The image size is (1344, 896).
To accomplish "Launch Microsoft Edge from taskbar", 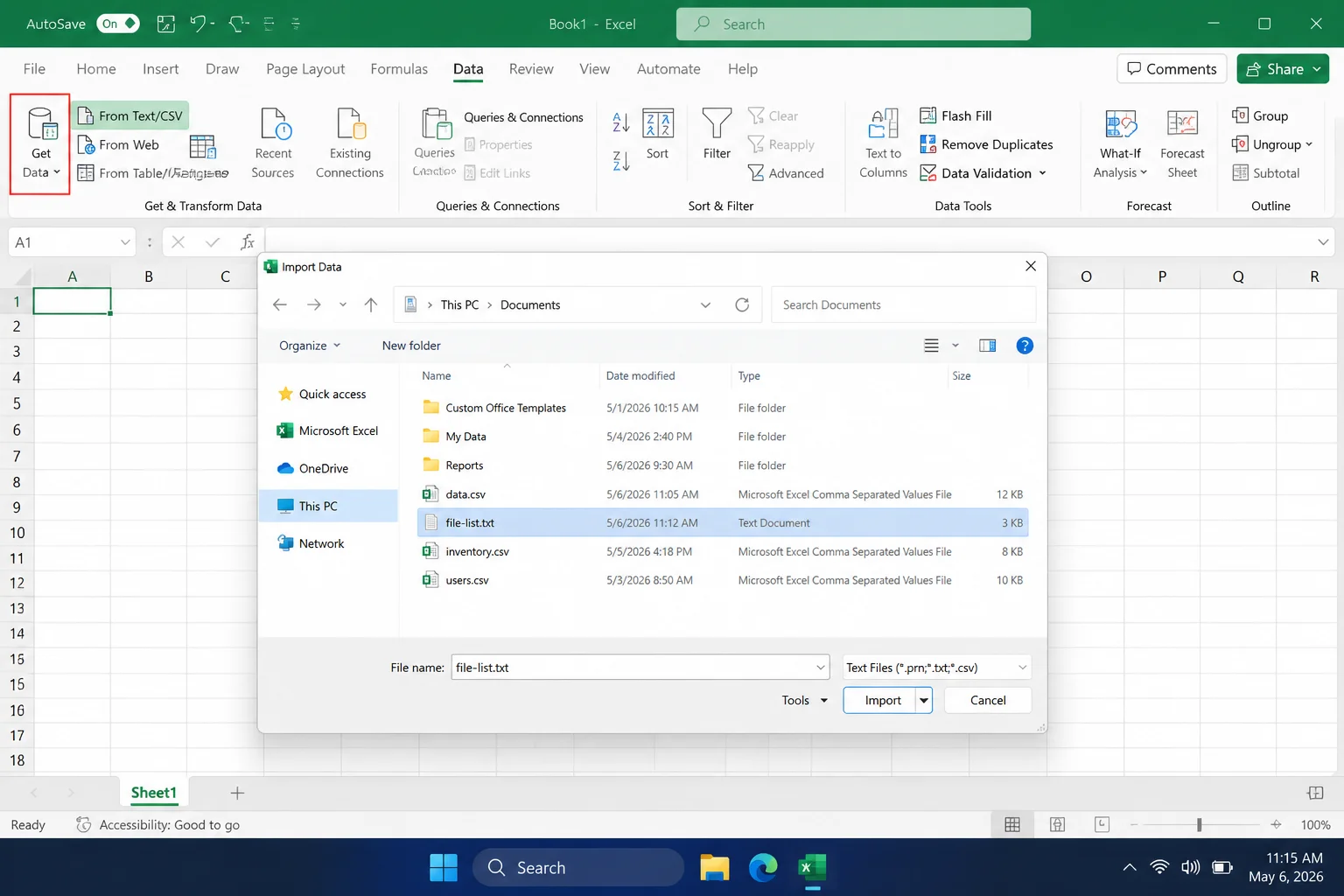I will (763, 867).
